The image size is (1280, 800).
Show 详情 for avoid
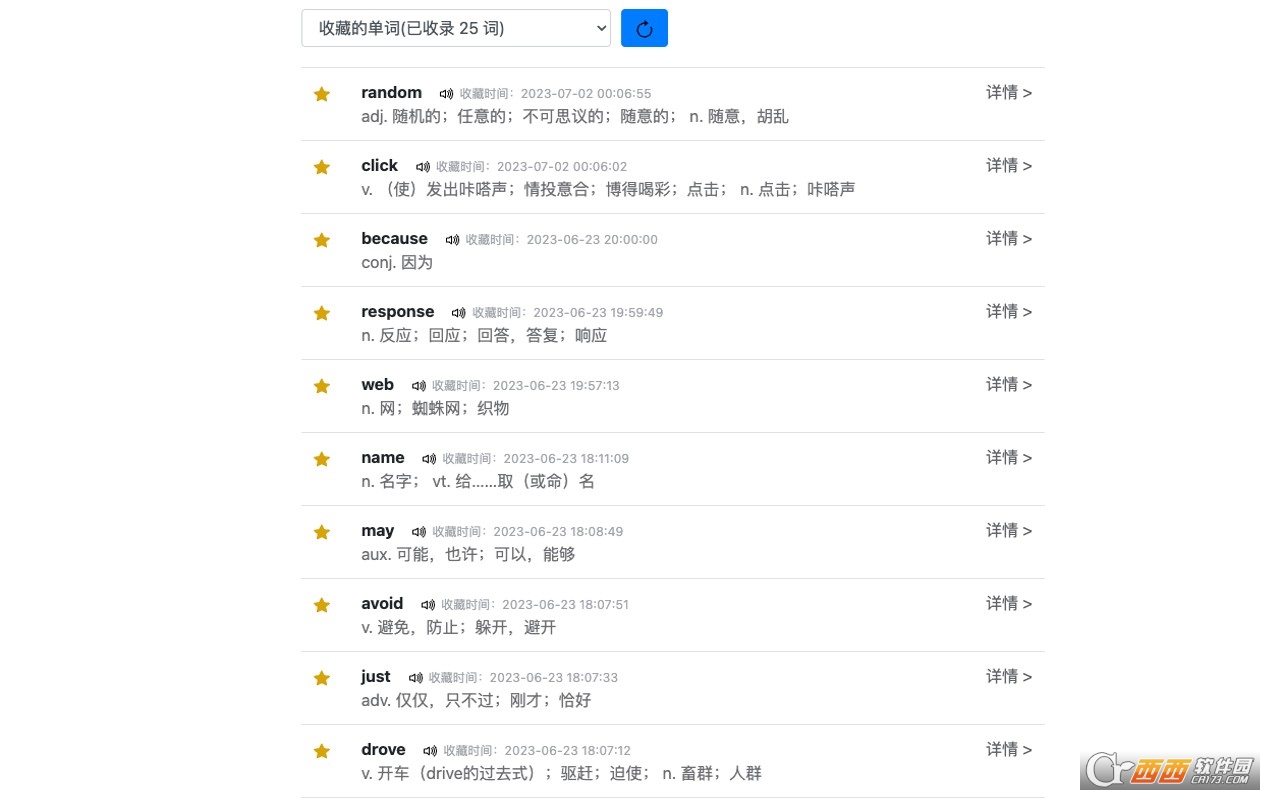(1009, 603)
